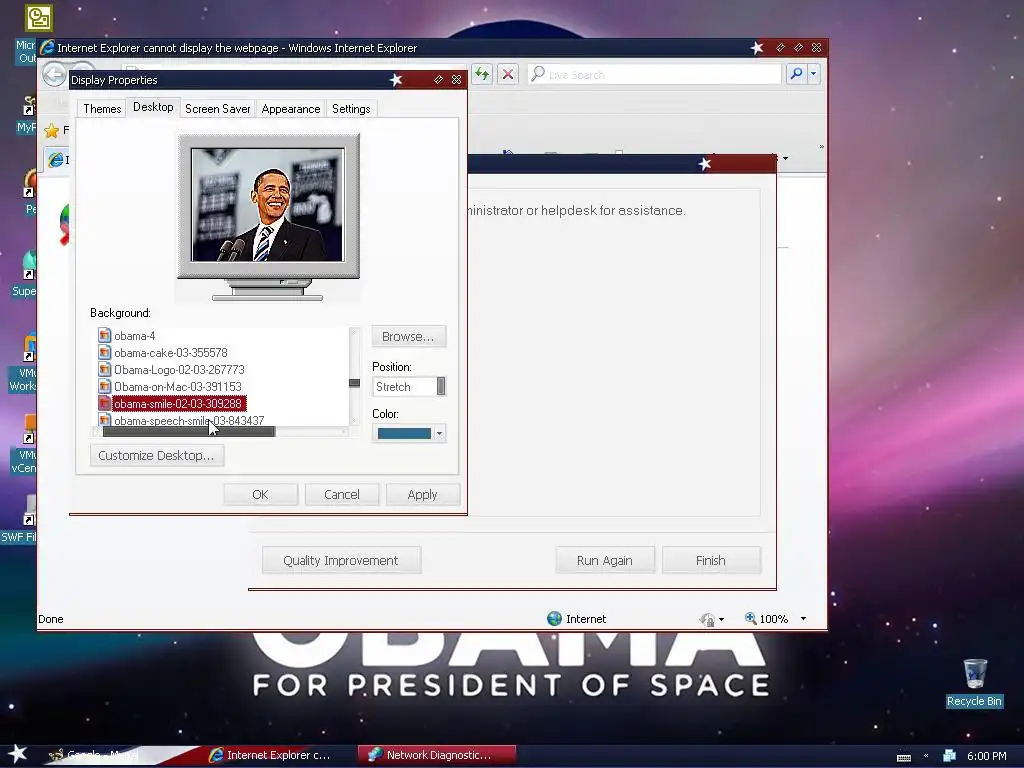Switch to Network Diagnostics taskbar button
The height and width of the screenshot is (768, 1024).
[x=438, y=755]
